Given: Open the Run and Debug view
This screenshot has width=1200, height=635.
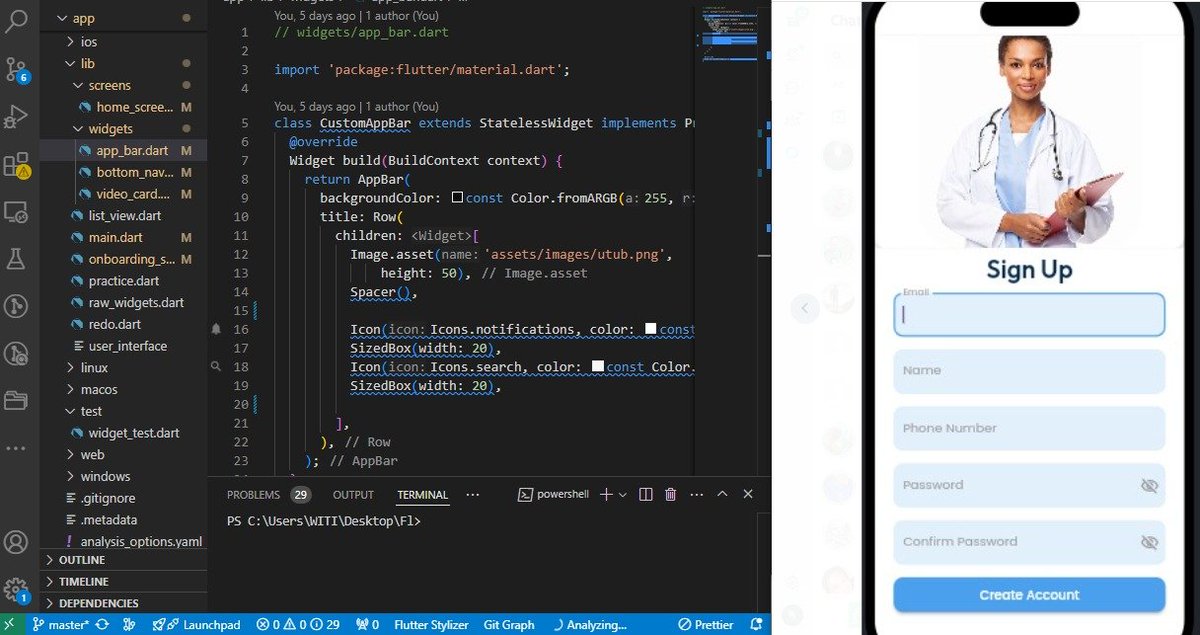Looking at the screenshot, I should (x=16, y=116).
